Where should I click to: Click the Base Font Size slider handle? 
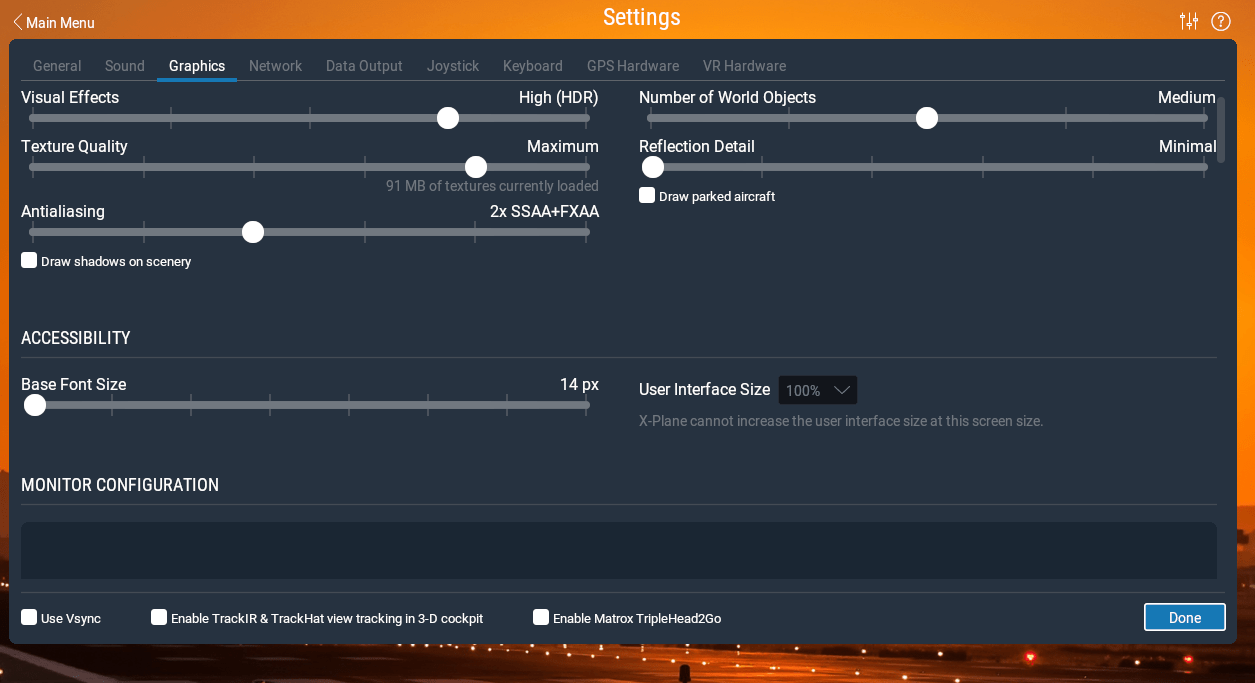pos(34,405)
